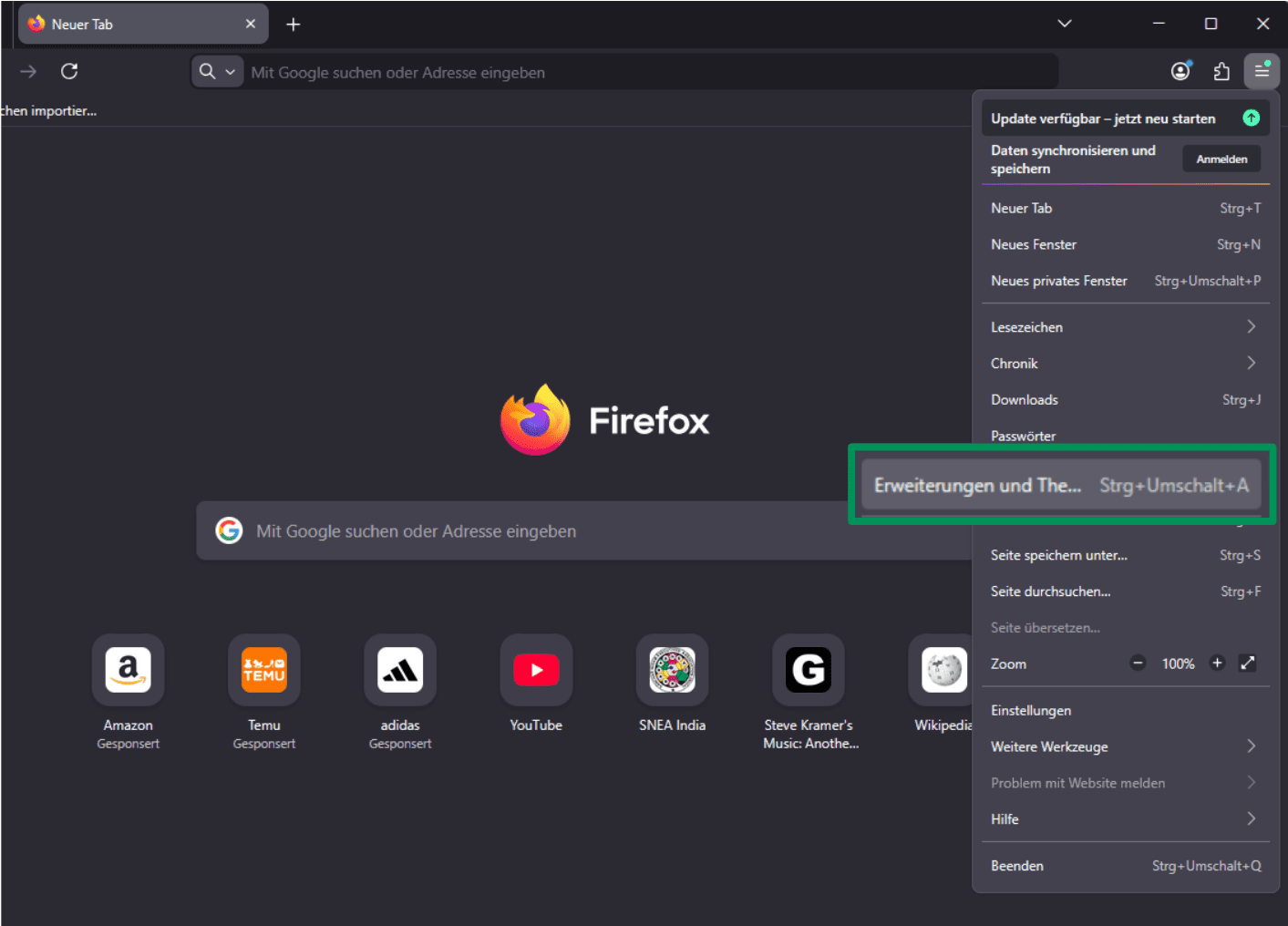Screen dimensions: 1288x926
Task: Open the Firefox account icon in the toolbar
Action: 1180,71
